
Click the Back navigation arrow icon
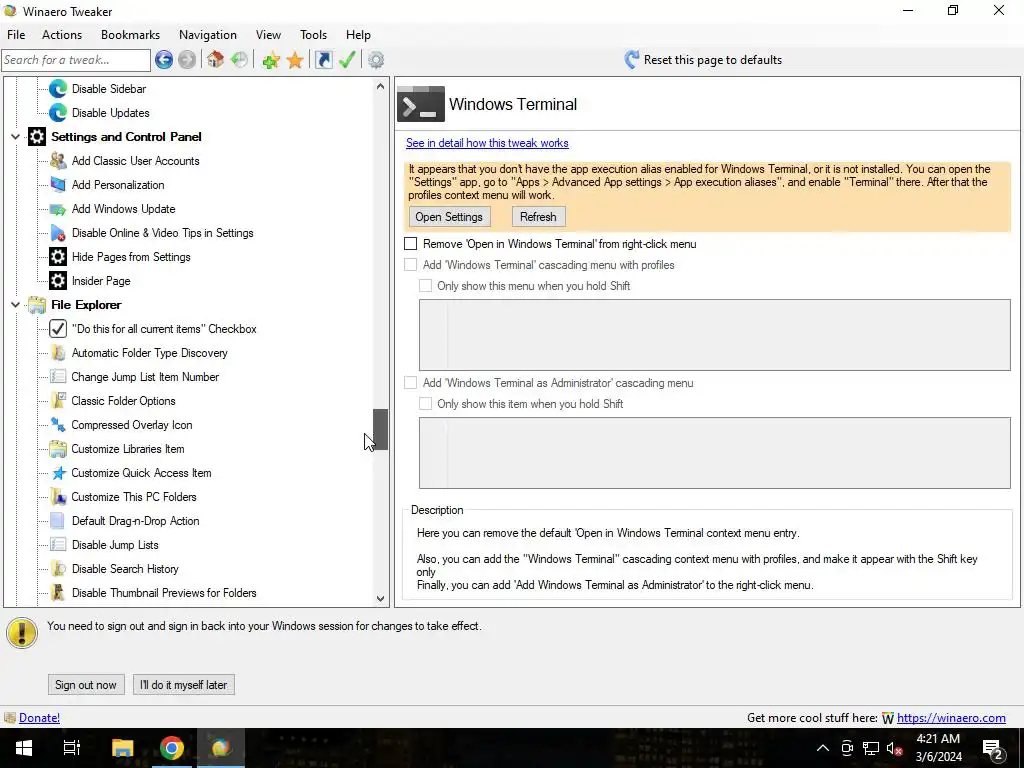(x=164, y=60)
